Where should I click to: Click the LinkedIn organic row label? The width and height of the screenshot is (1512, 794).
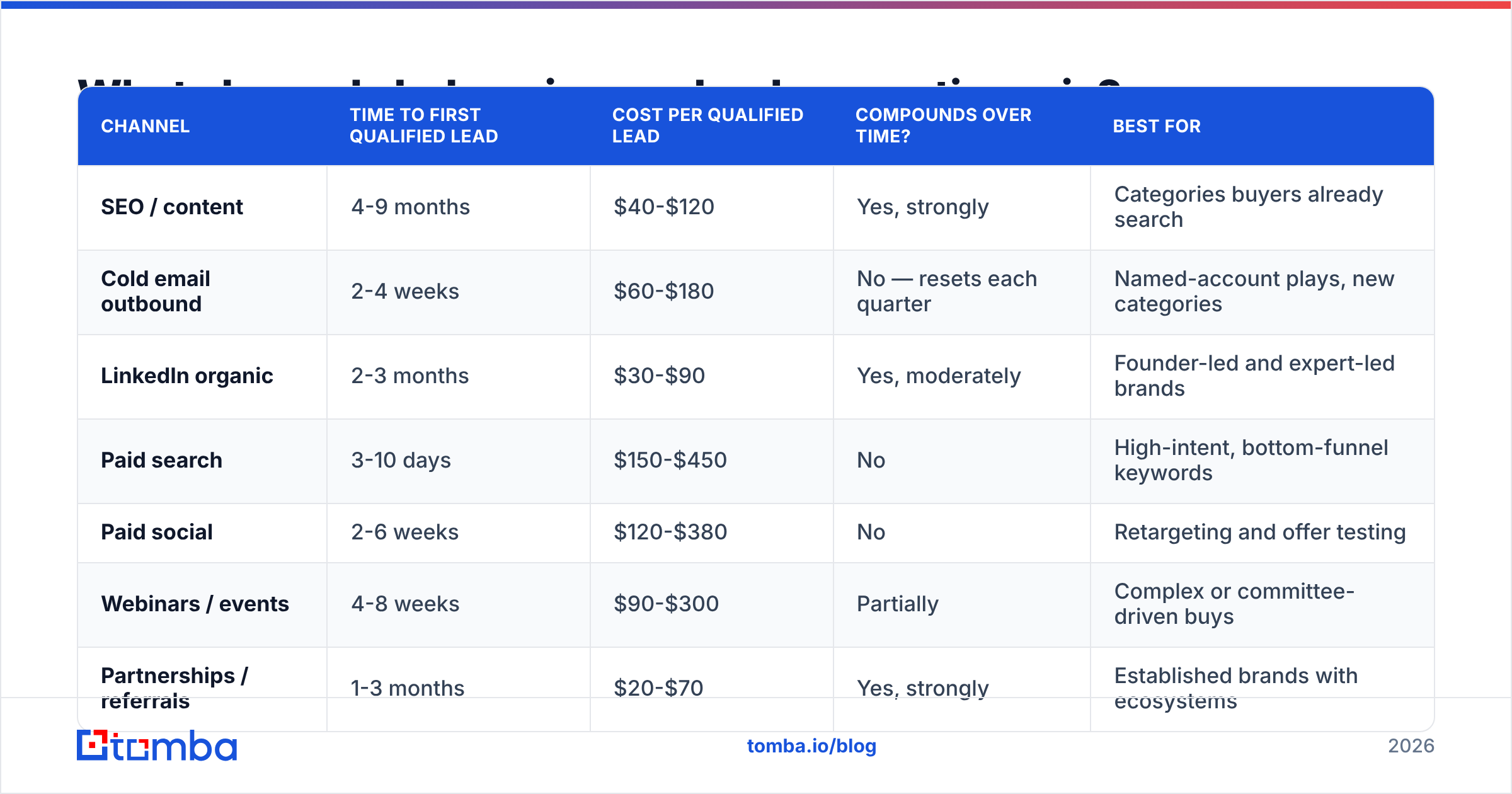(x=187, y=376)
